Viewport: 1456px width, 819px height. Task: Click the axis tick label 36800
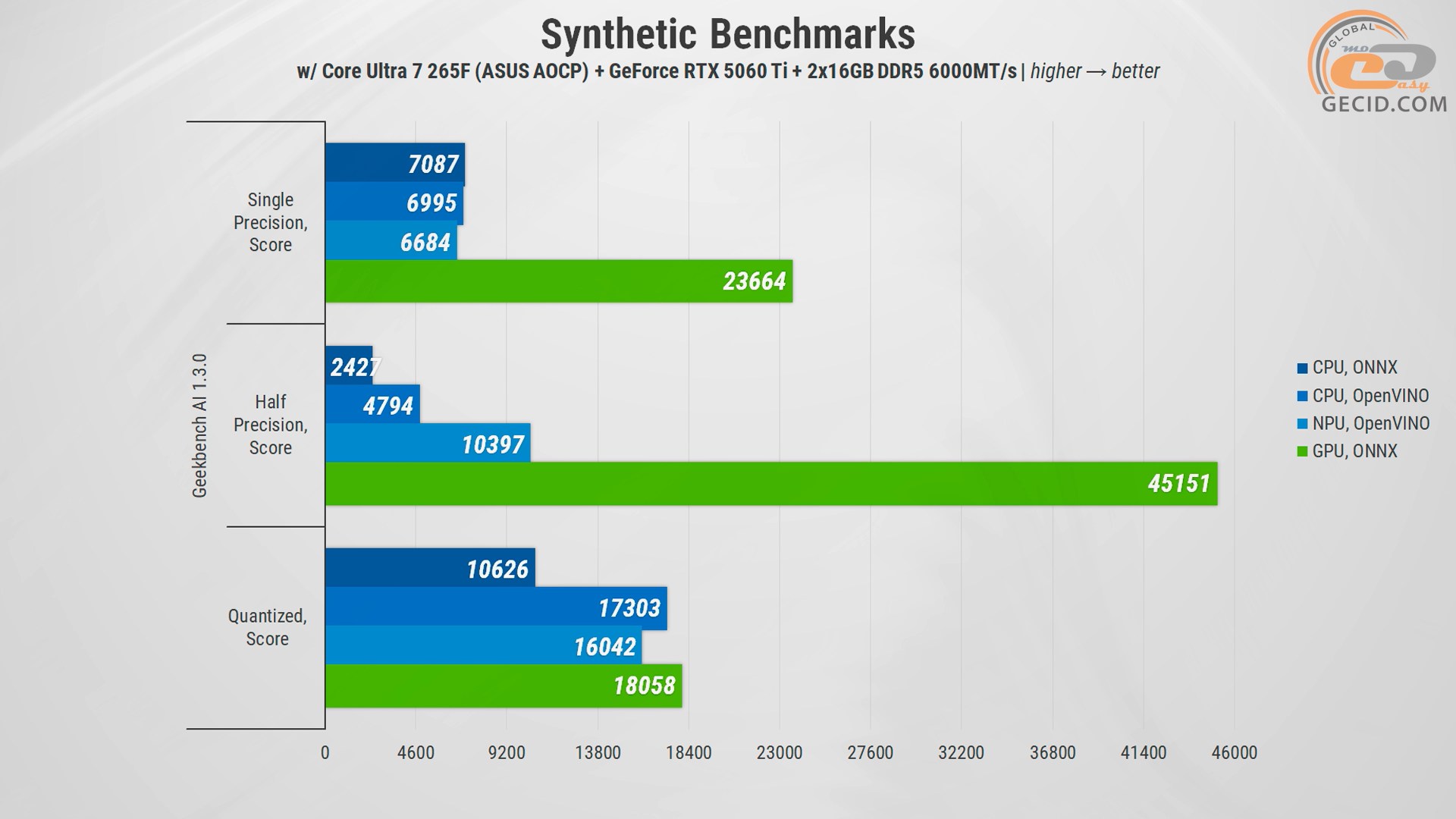click(x=1053, y=753)
